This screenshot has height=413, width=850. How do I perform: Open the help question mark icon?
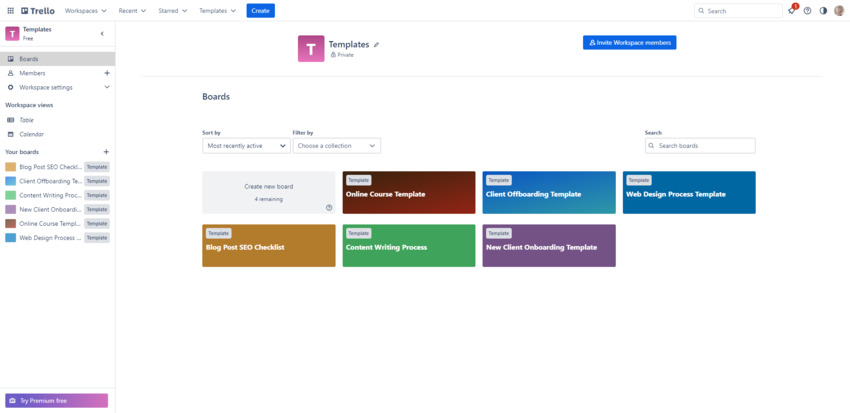[x=807, y=11]
